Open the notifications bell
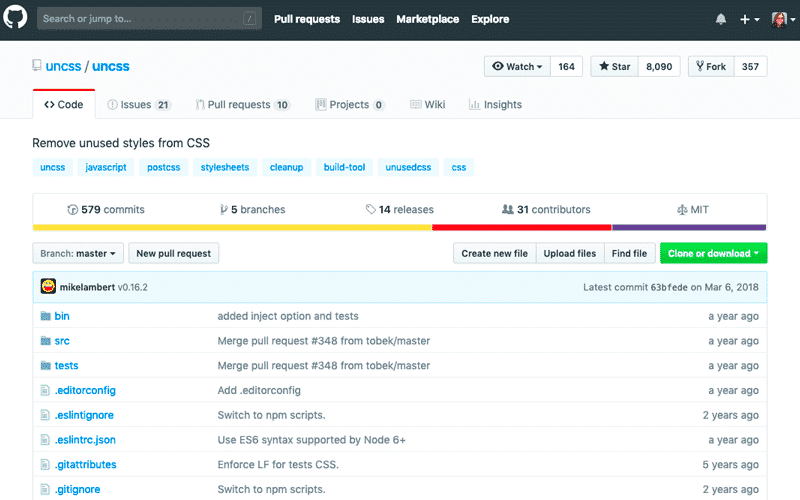The image size is (800, 500). click(721, 19)
